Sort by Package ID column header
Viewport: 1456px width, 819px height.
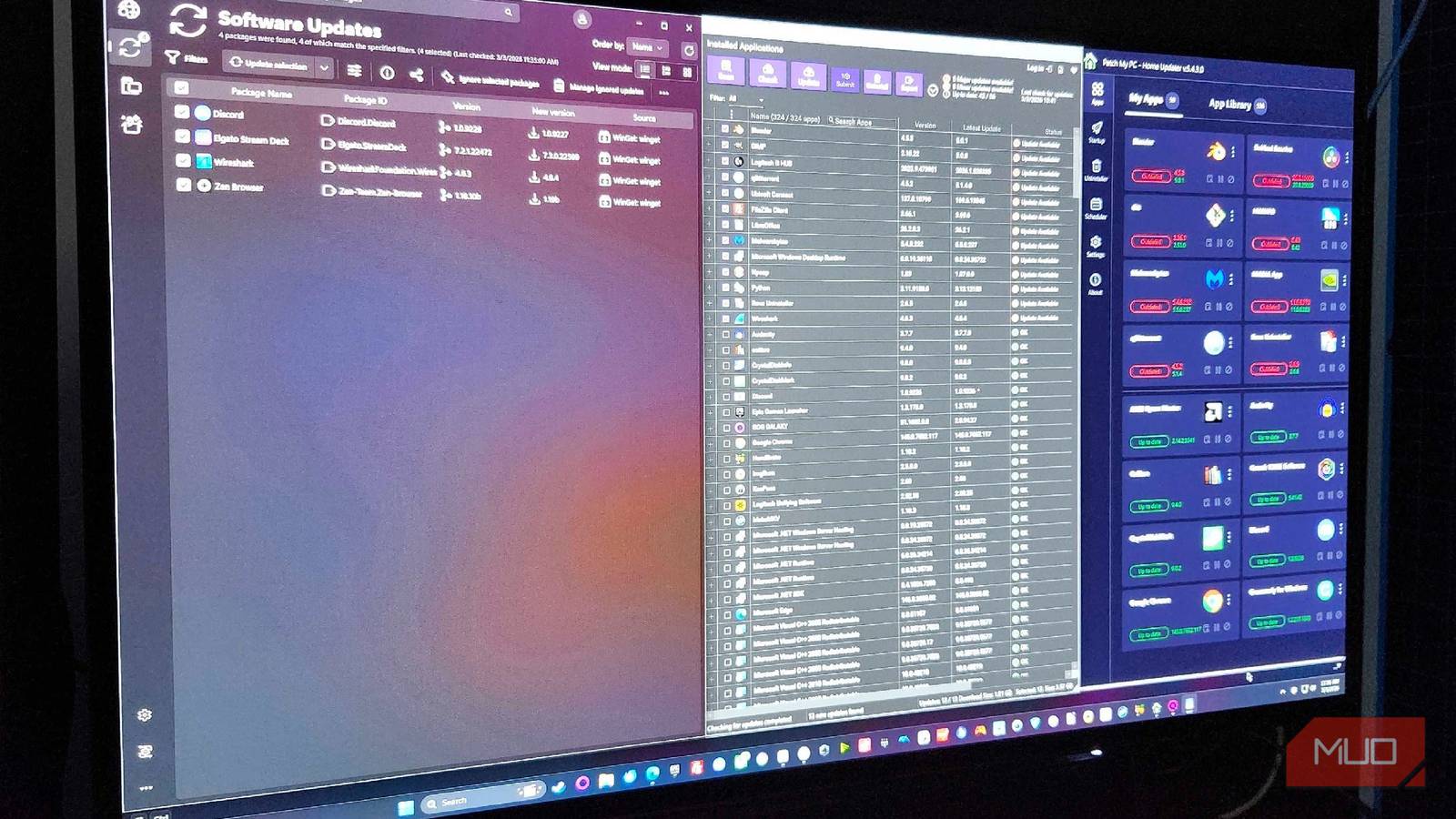click(x=365, y=99)
